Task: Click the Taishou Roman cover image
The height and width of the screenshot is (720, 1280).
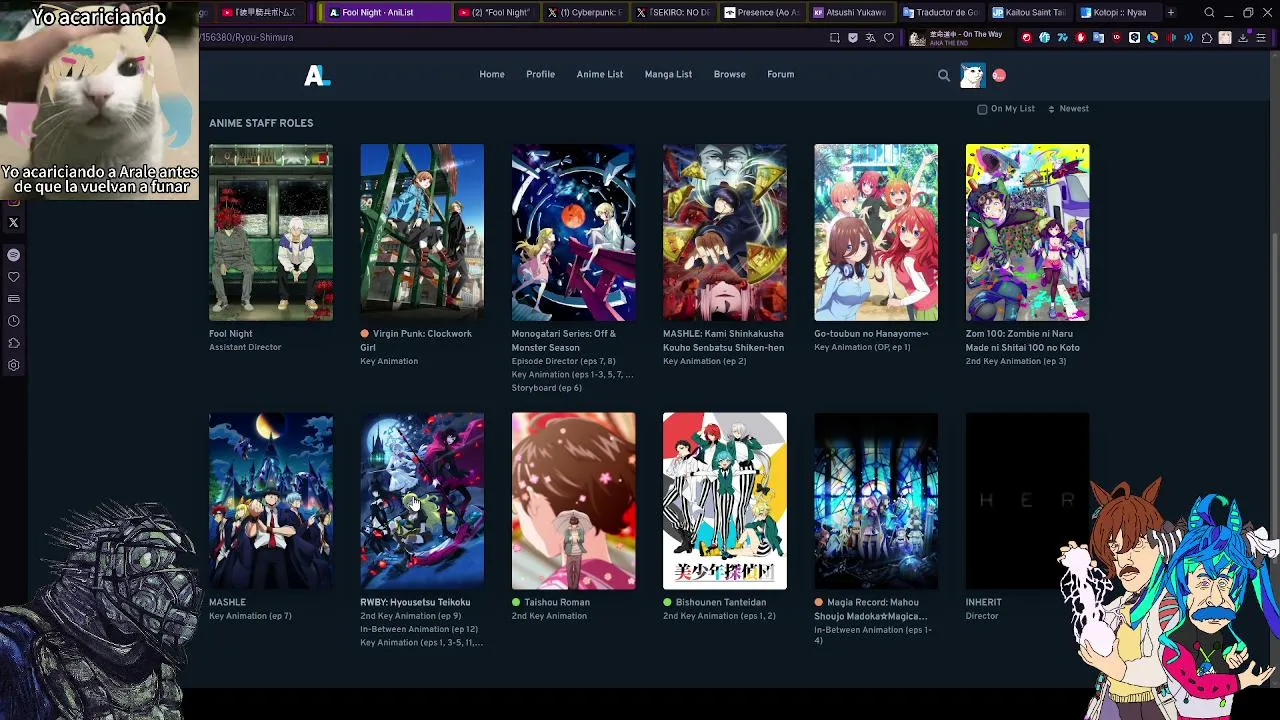Action: [574, 501]
